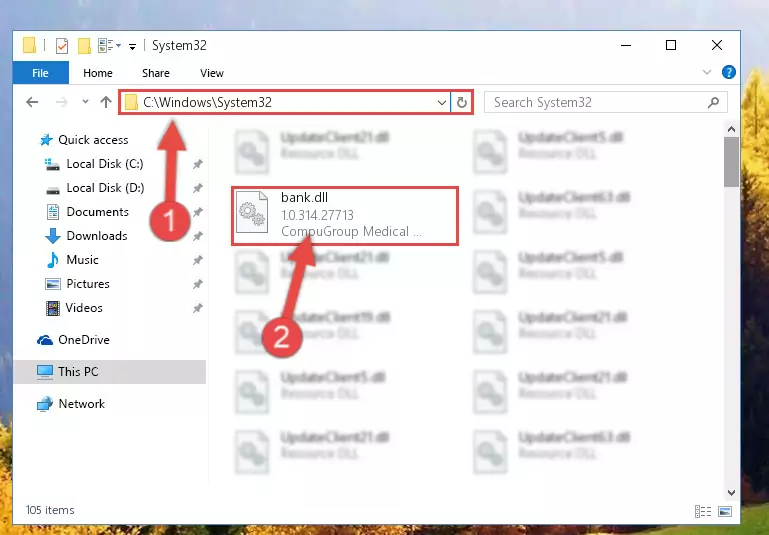Screen dimensions: 769x535
Task: Click the pin icon beside Downloads
Action: point(198,236)
